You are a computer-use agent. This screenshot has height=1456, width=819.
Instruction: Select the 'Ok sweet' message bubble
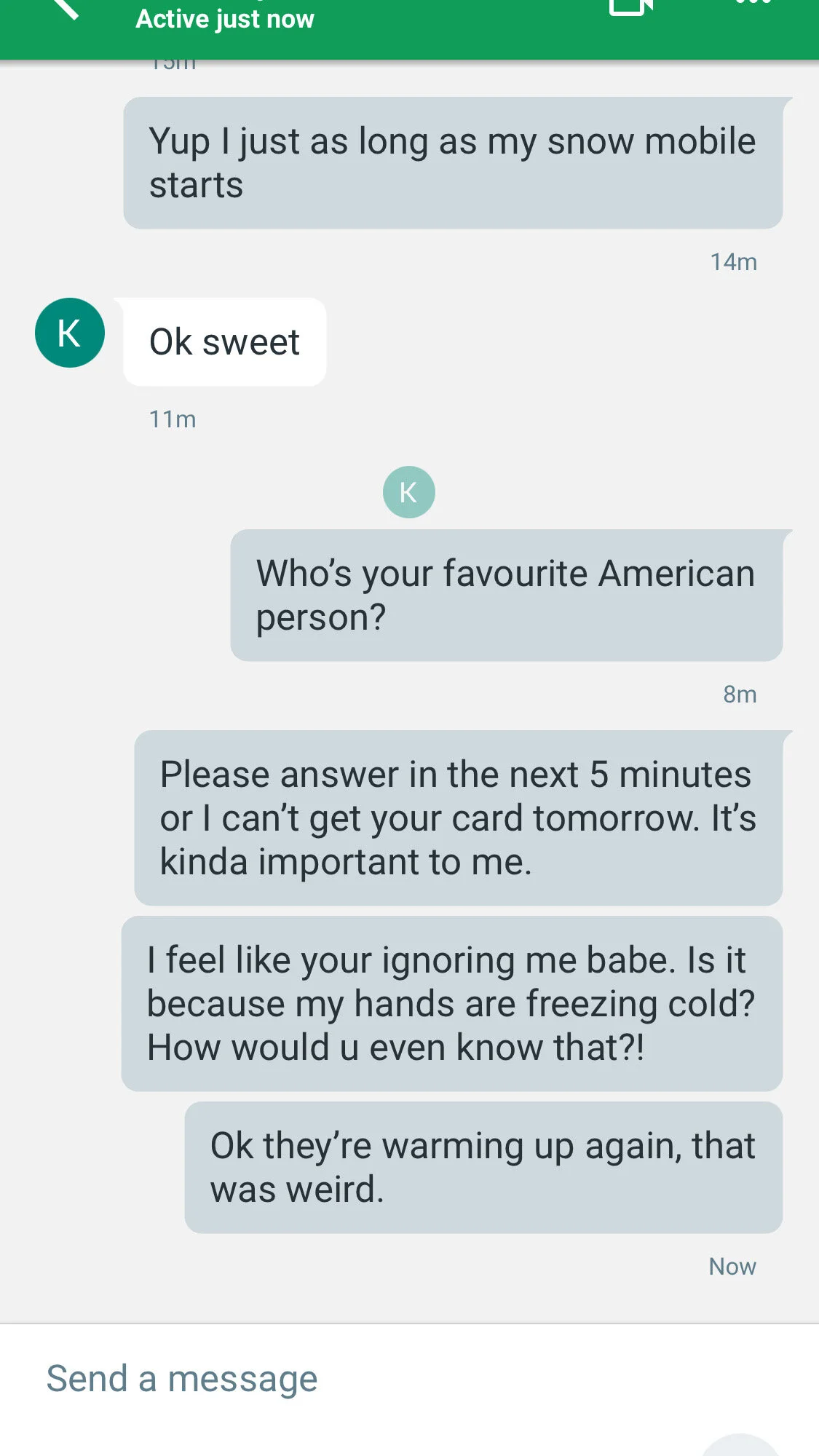[225, 341]
